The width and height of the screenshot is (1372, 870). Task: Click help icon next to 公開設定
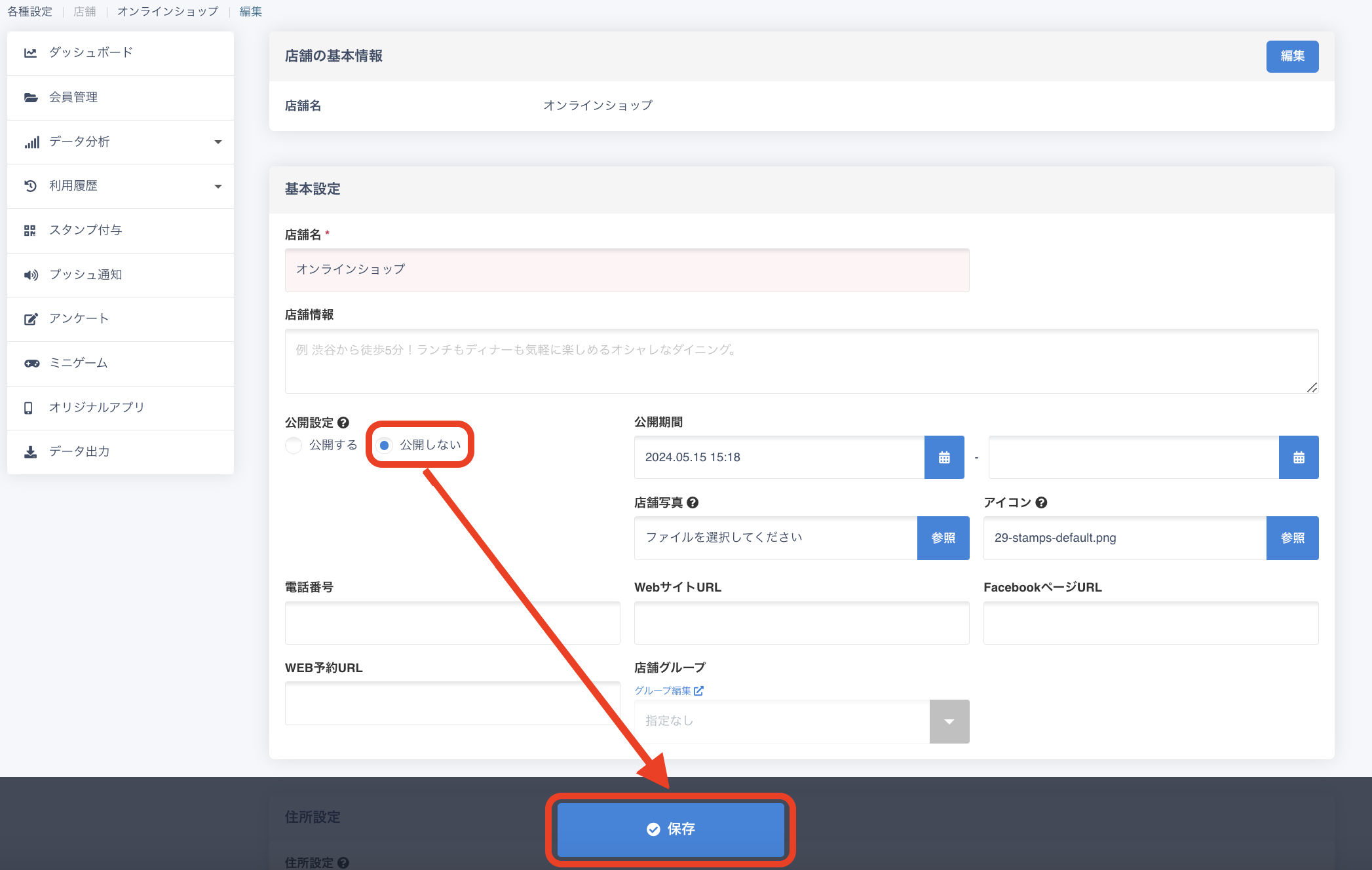tap(343, 423)
